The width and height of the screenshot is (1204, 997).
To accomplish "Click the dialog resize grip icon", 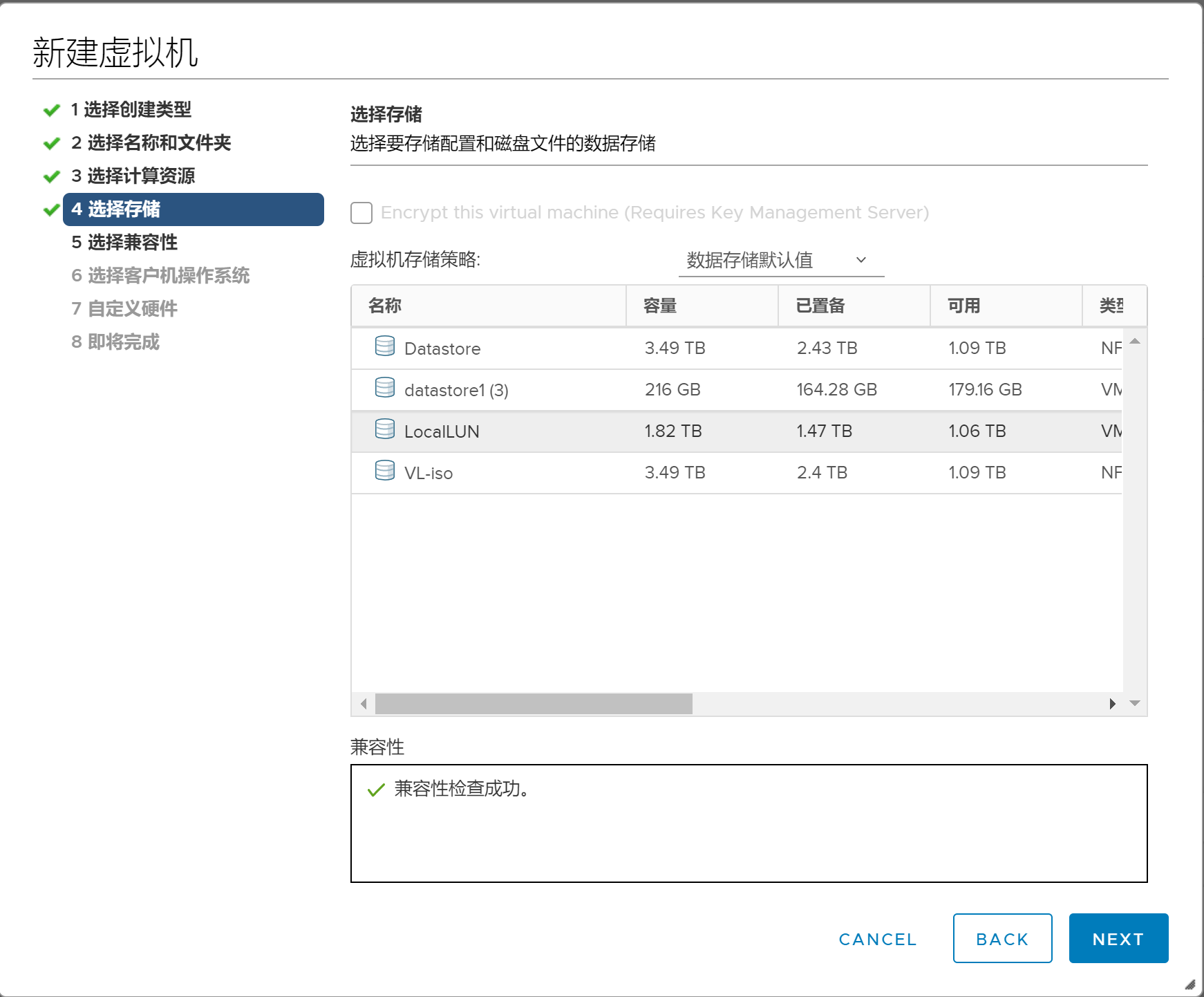I will (x=1189, y=985).
